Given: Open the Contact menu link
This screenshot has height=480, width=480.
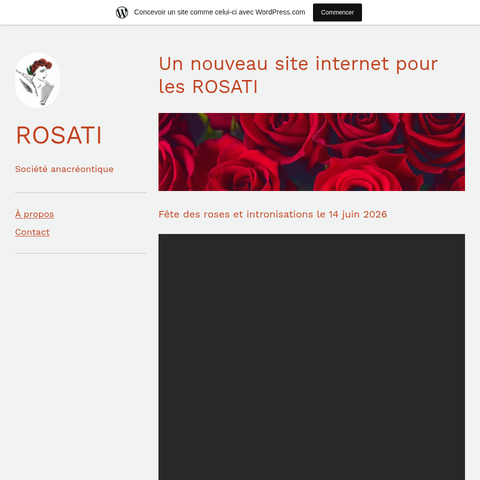Looking at the screenshot, I should (32, 232).
